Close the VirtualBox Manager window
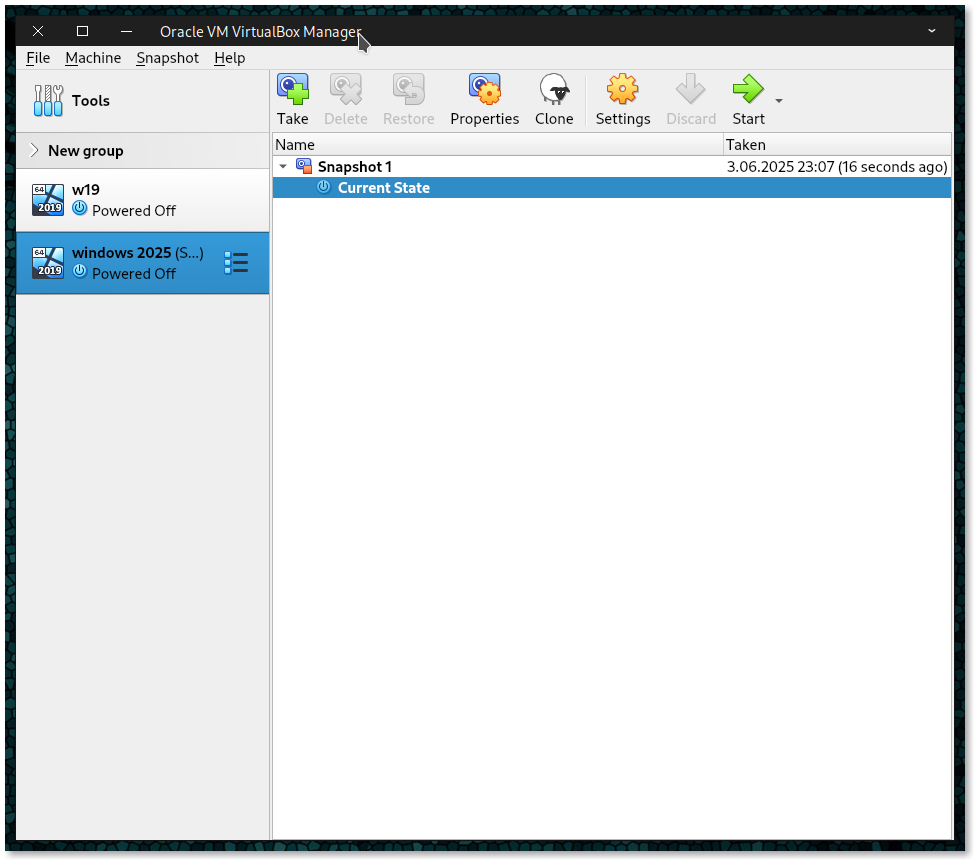Viewport: 974px width, 860px height. click(x=38, y=31)
